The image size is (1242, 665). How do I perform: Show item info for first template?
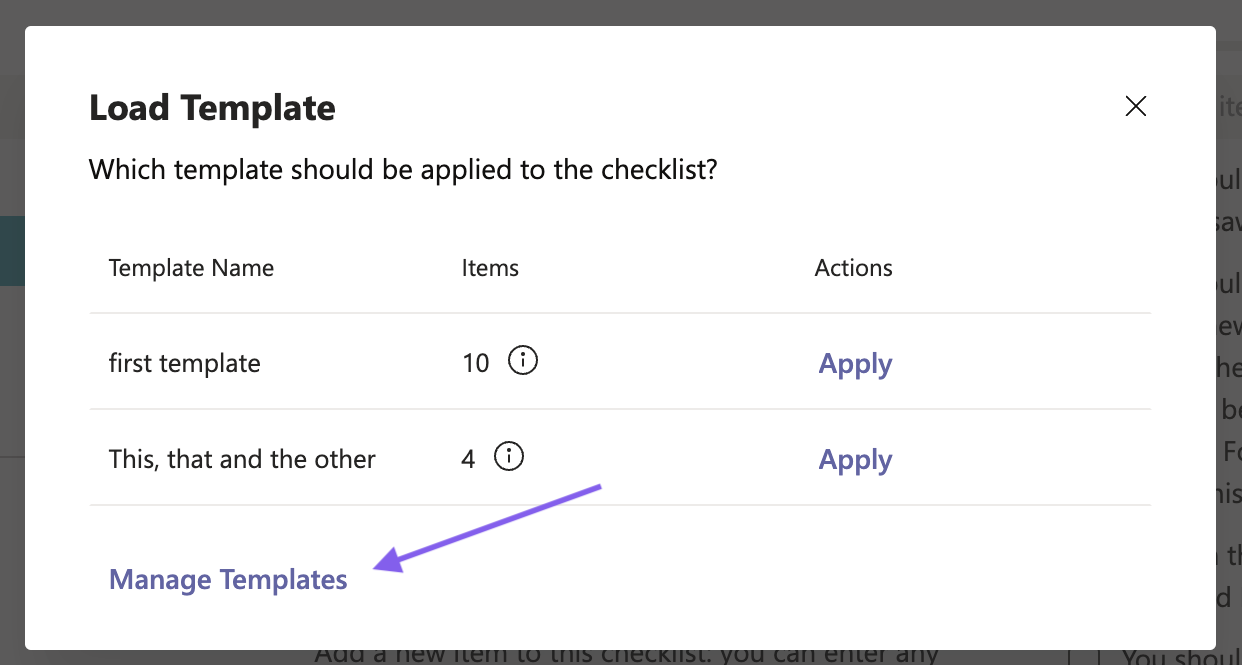523,361
